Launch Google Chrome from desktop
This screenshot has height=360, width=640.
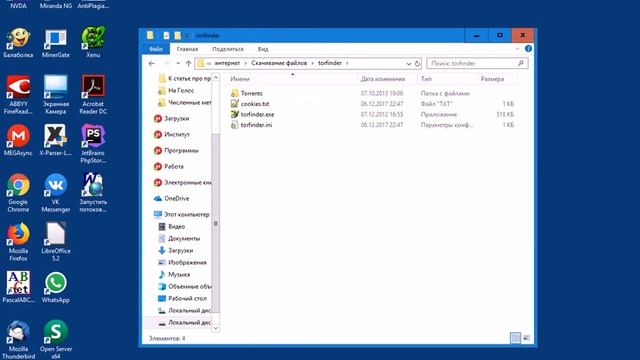pyautogui.click(x=18, y=193)
